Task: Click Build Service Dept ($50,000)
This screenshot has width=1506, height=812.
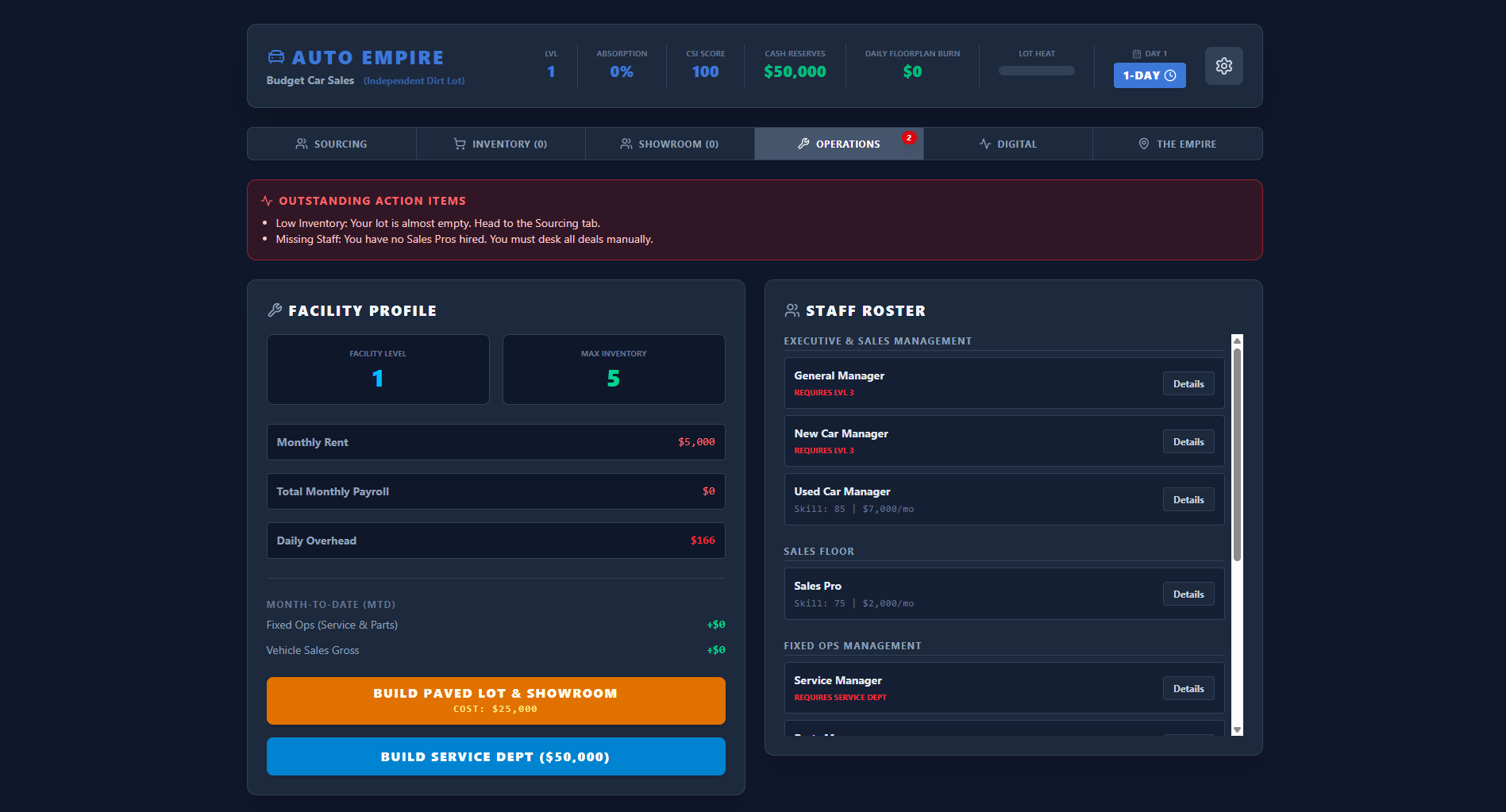Action: (x=496, y=756)
